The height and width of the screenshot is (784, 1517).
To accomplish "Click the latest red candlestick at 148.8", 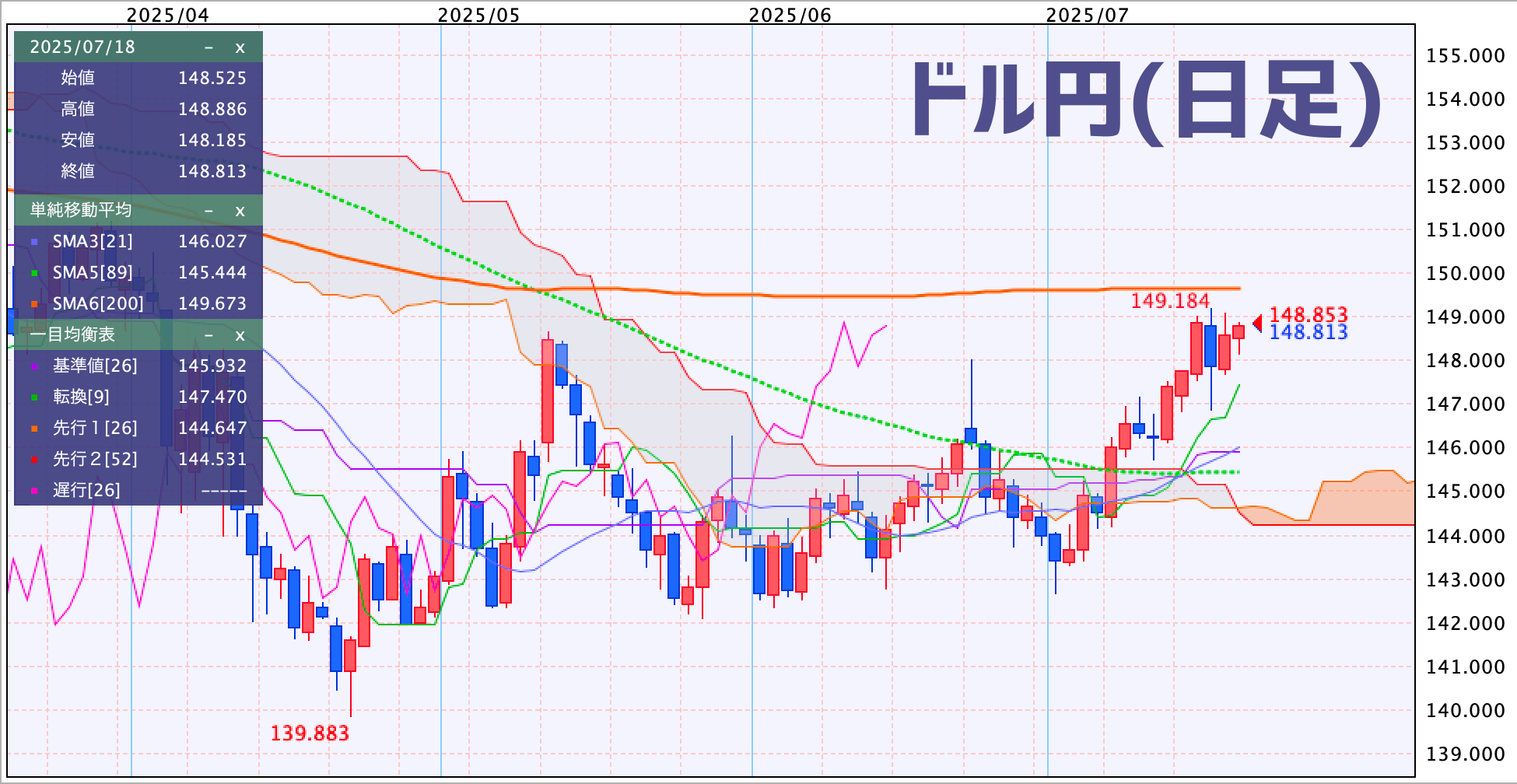I will click(x=1238, y=332).
